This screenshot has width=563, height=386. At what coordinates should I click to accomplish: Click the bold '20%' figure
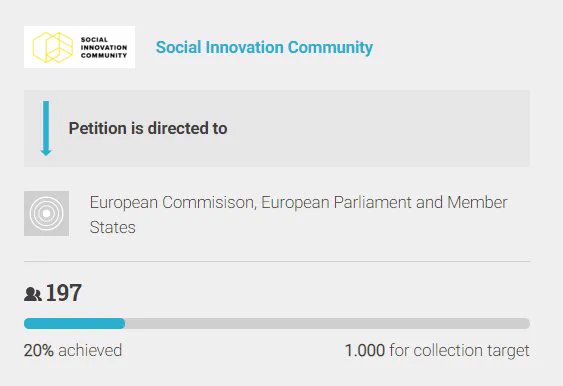pyautogui.click(x=39, y=350)
